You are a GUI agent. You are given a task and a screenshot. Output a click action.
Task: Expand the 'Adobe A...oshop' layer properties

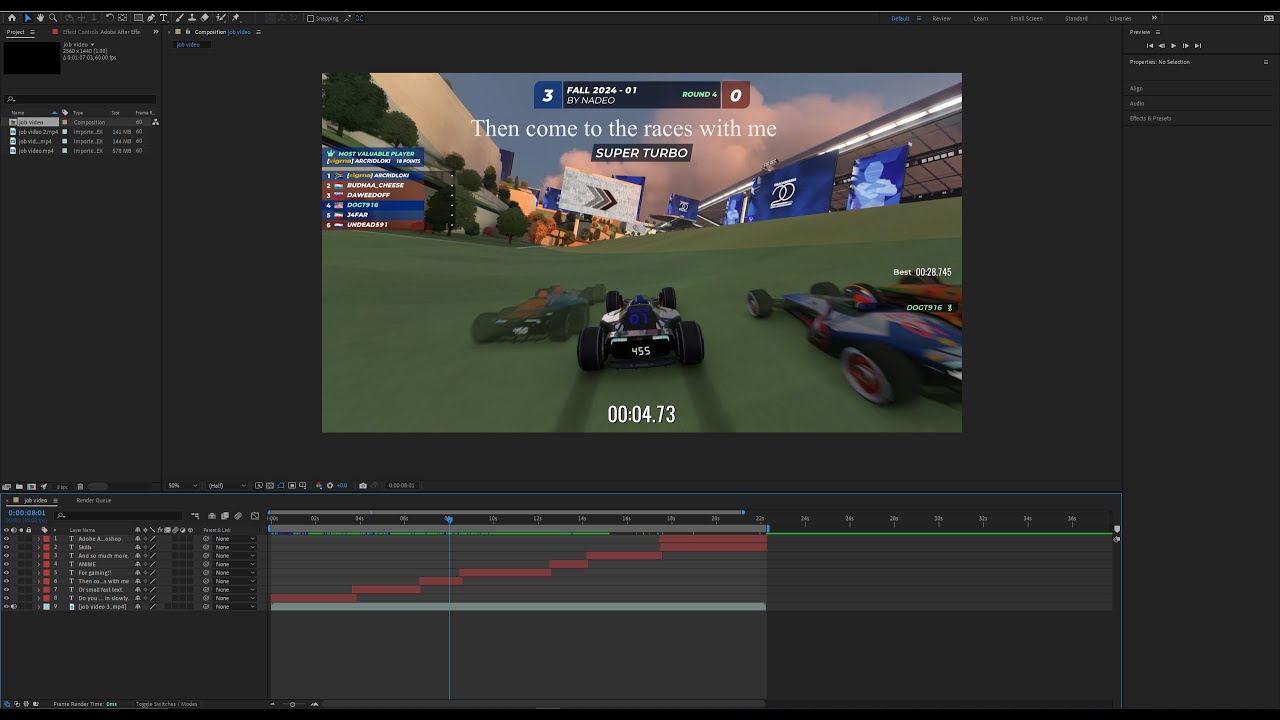[38, 539]
